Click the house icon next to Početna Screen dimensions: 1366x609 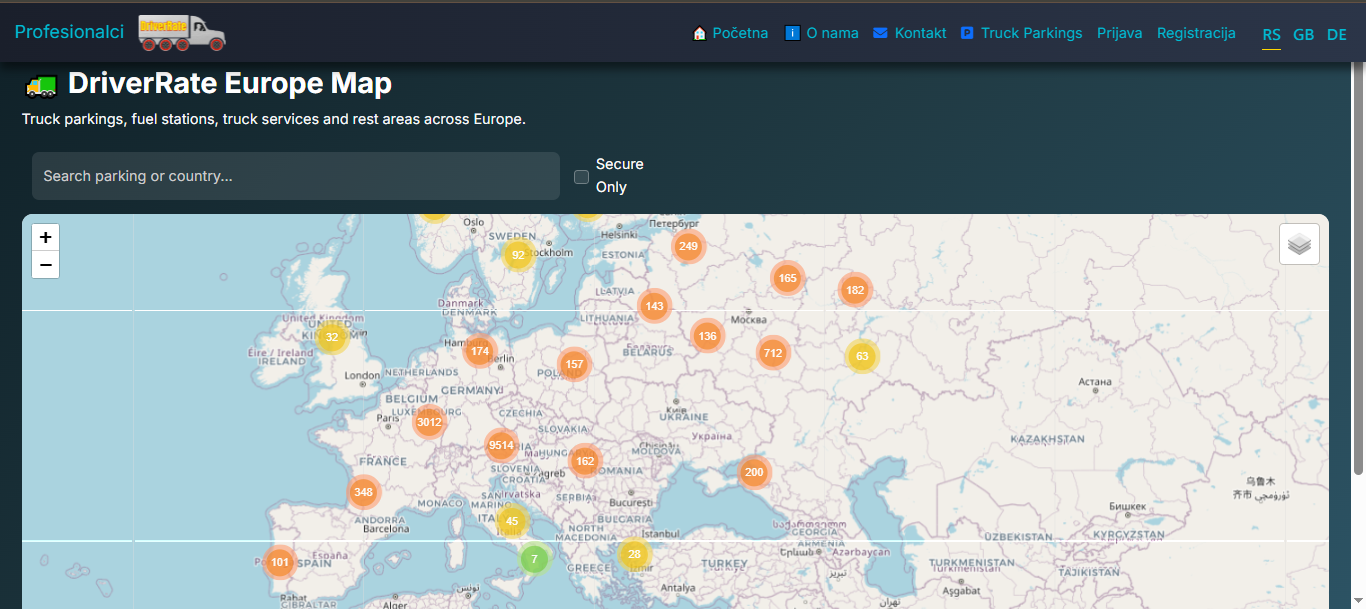pyautogui.click(x=700, y=33)
